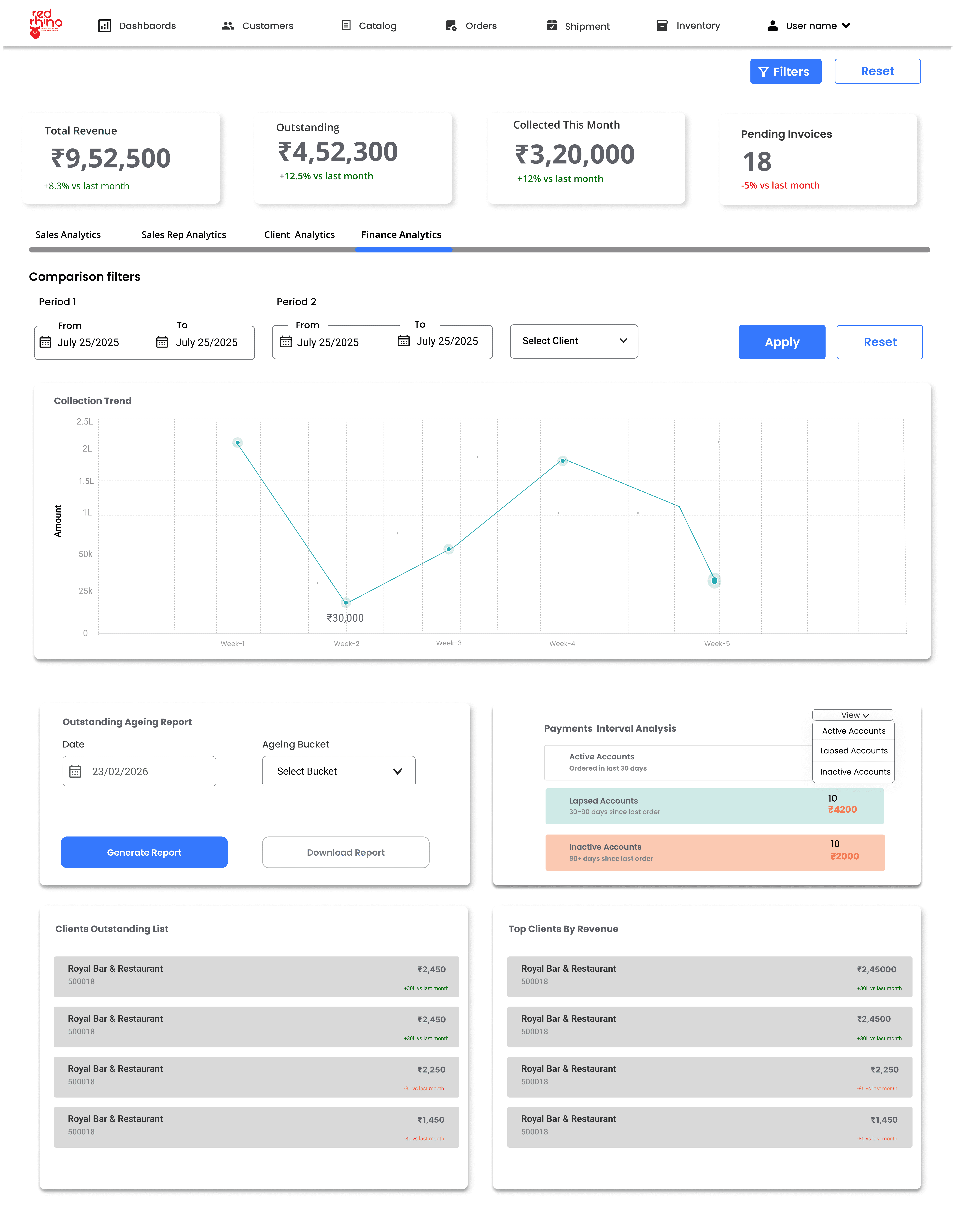Open top revenue client row ₹2,4500

point(710,1027)
